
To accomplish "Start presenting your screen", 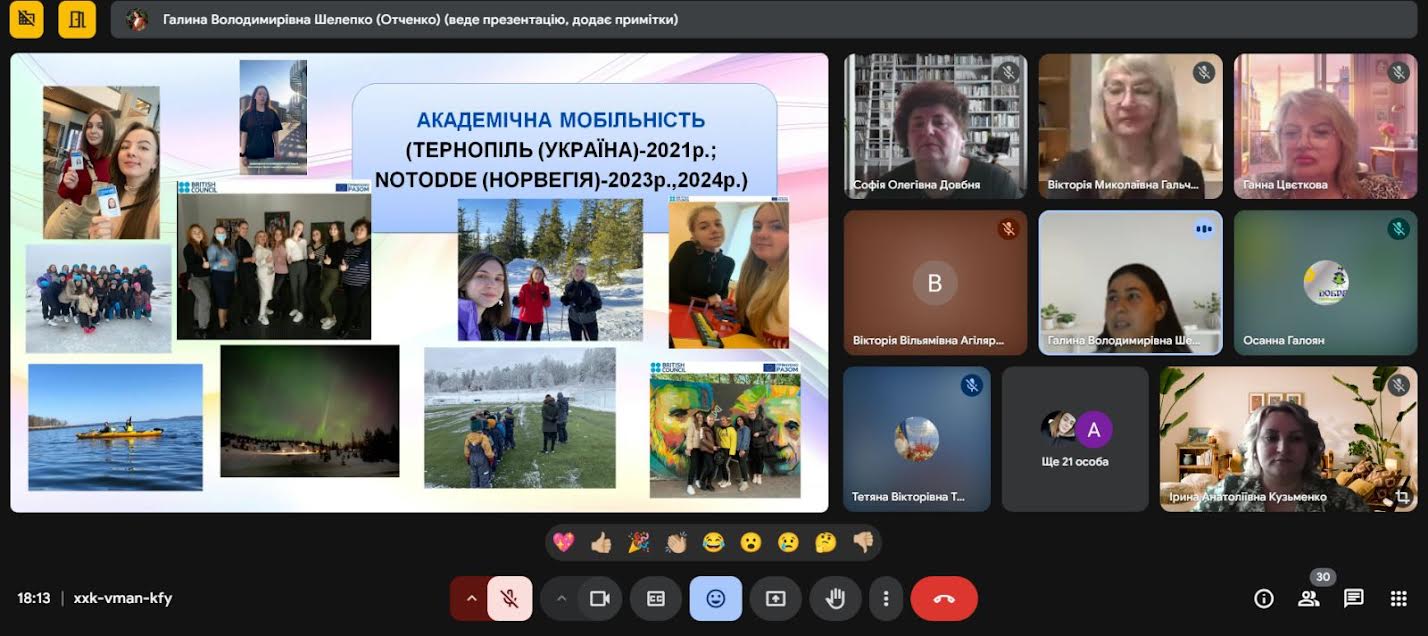I will click(776, 599).
